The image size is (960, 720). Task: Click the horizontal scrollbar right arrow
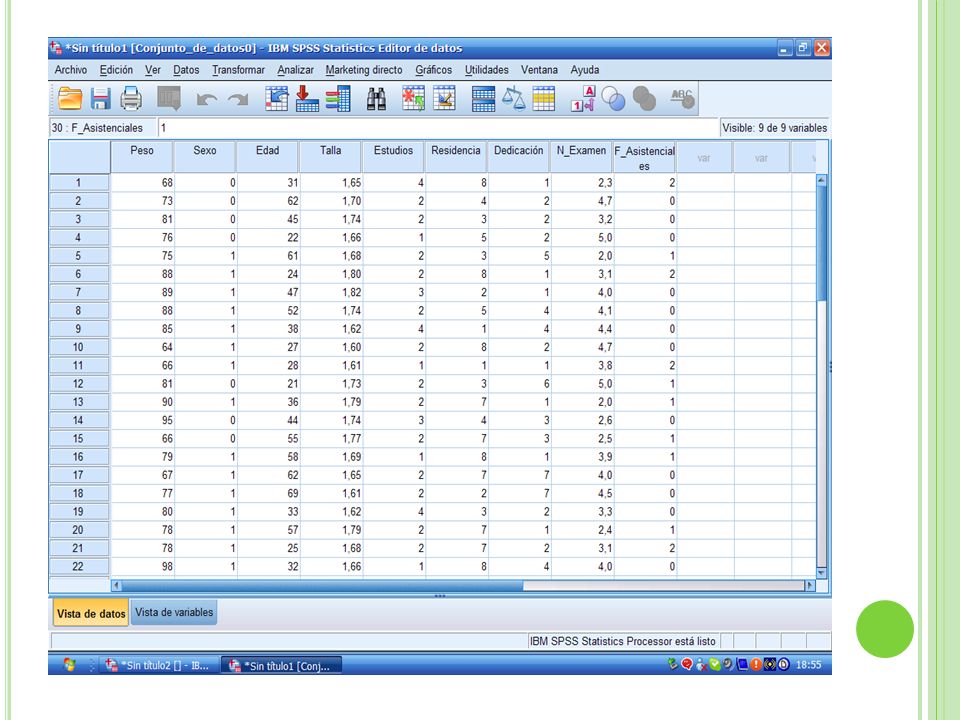[x=810, y=585]
